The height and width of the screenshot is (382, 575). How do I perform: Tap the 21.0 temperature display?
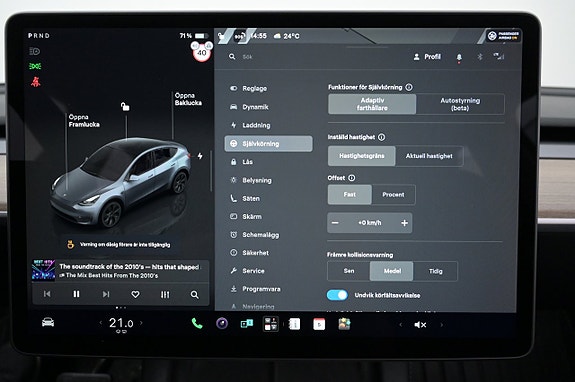(x=121, y=323)
